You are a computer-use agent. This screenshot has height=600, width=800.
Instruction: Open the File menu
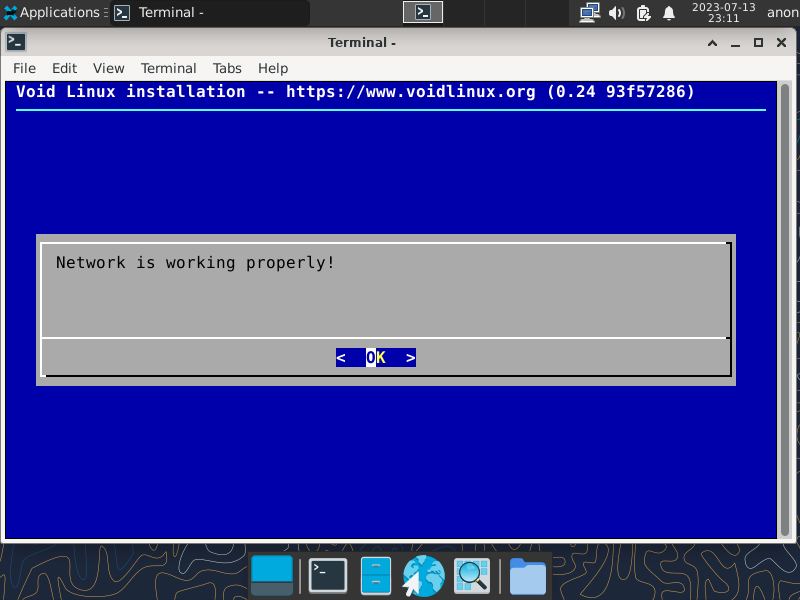click(24, 68)
